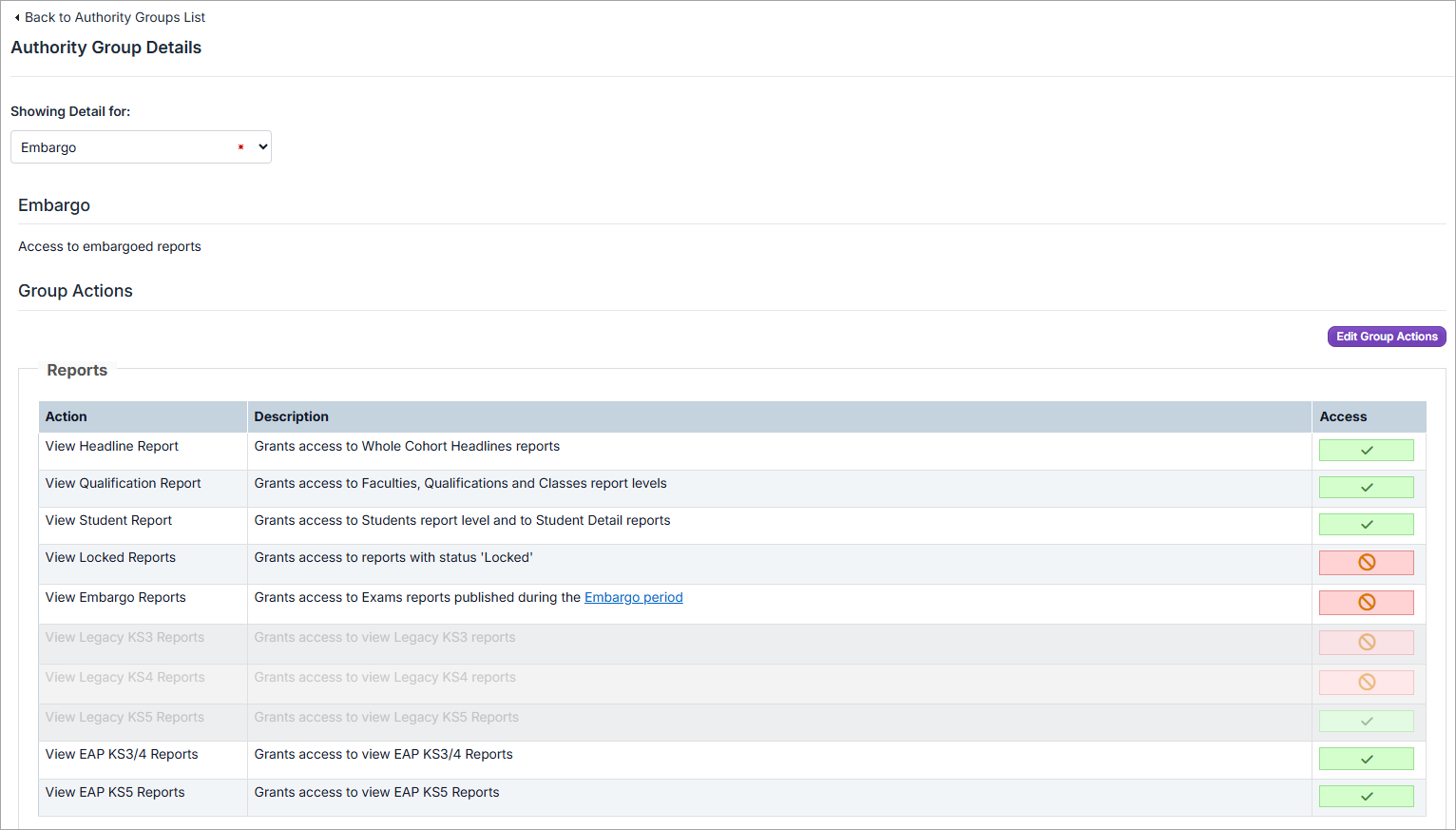Select the View Locked Reports action row
The width and height of the screenshot is (1456, 830).
pos(110,557)
